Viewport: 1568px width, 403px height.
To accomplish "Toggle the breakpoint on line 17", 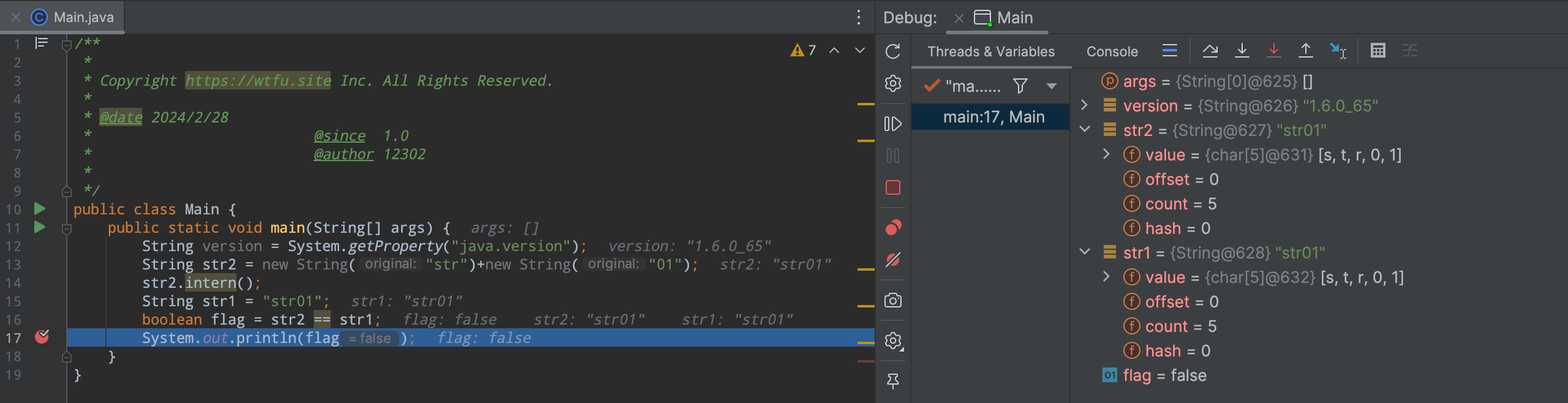I will coord(42,337).
